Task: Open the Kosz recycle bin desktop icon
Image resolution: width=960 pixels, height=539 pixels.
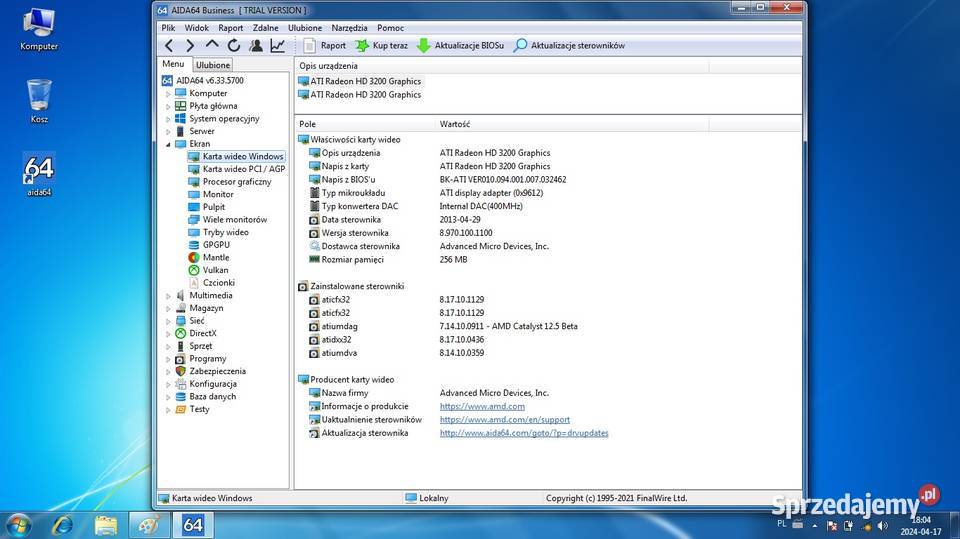Action: pos(39,101)
